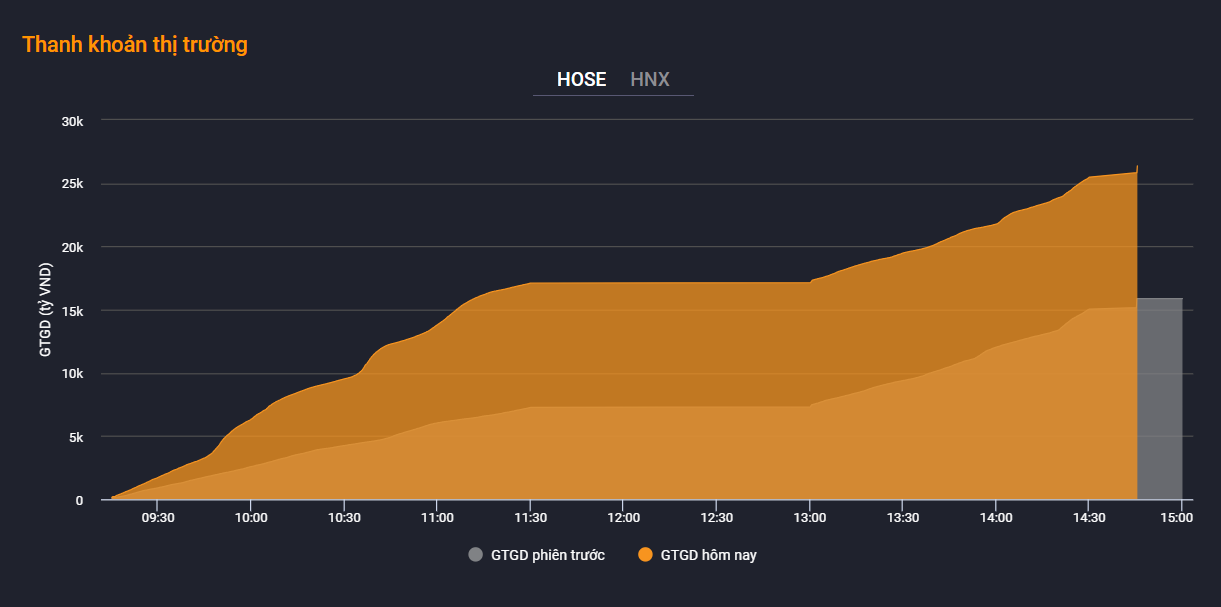The image size is (1221, 607).
Task: Switch to the HOSE tab
Action: [581, 80]
